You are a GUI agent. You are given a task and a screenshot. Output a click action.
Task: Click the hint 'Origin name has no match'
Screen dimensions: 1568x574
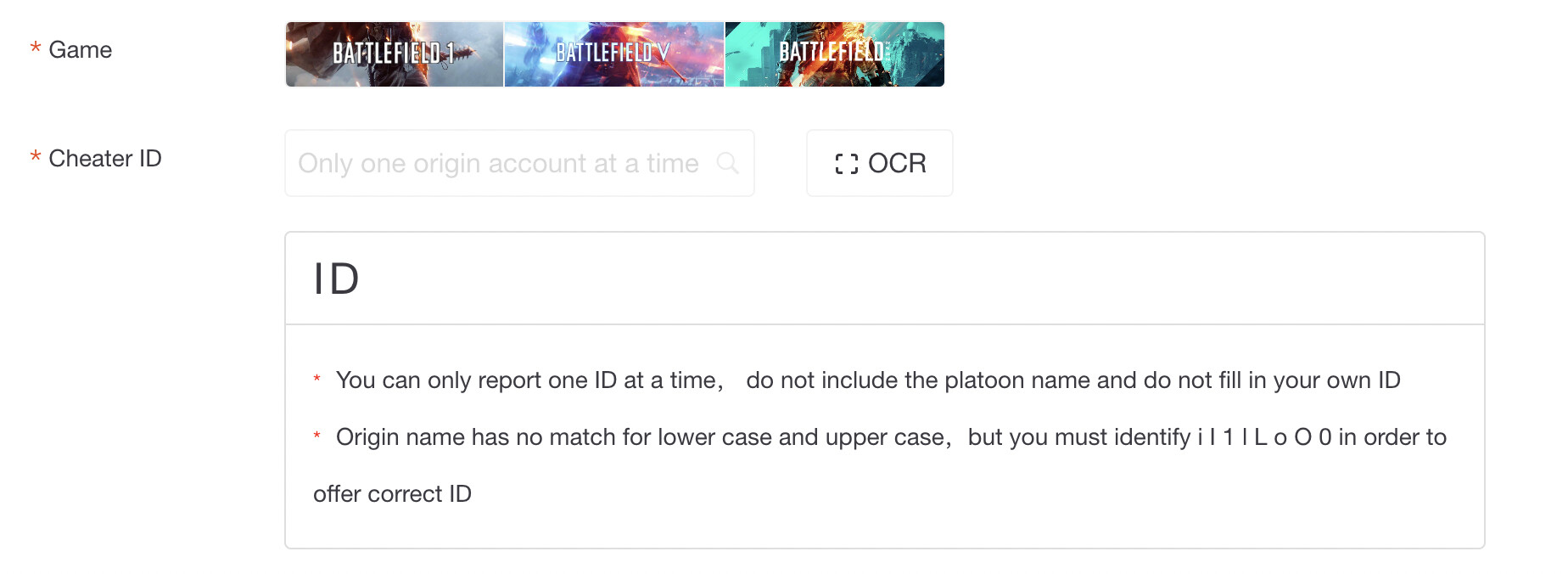pyautogui.click(x=644, y=437)
